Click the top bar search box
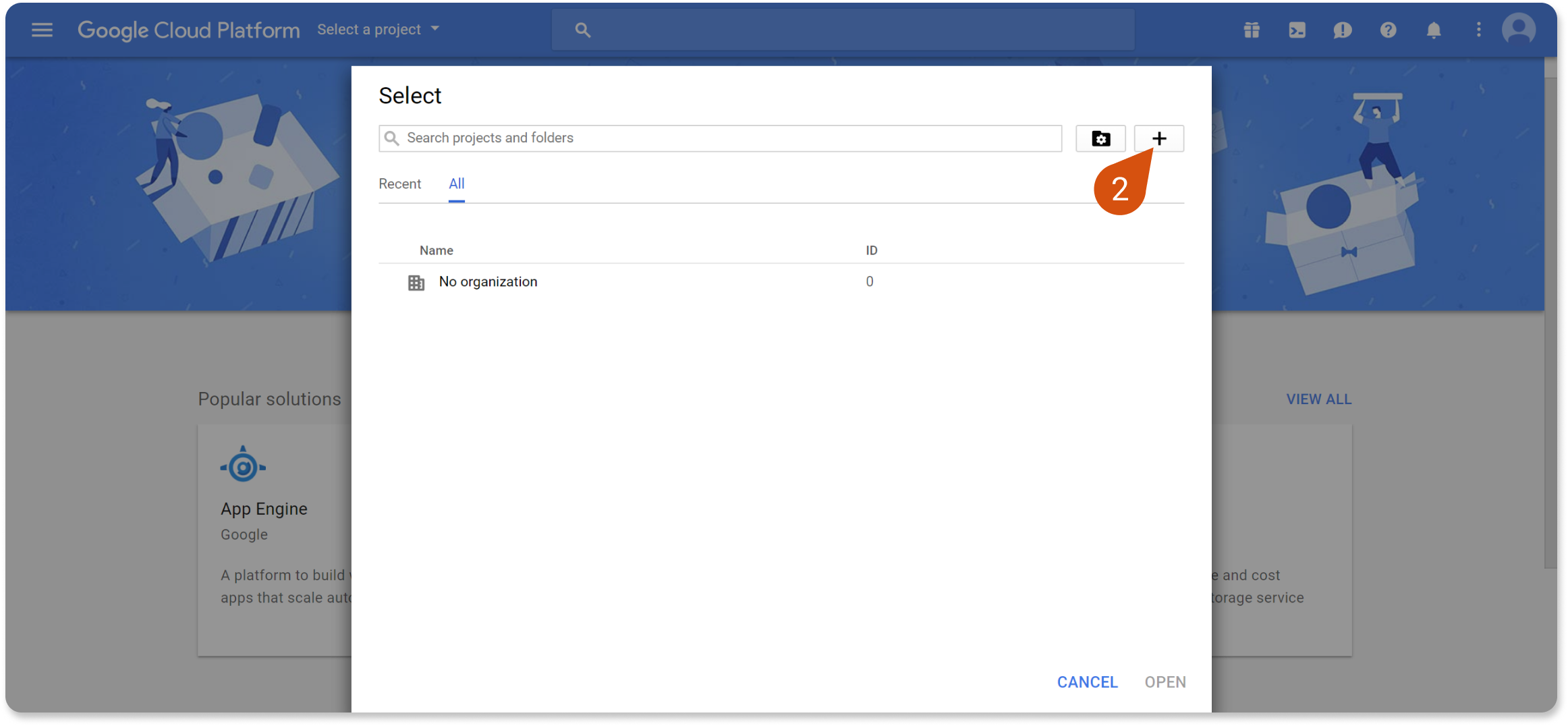 pyautogui.click(x=843, y=30)
